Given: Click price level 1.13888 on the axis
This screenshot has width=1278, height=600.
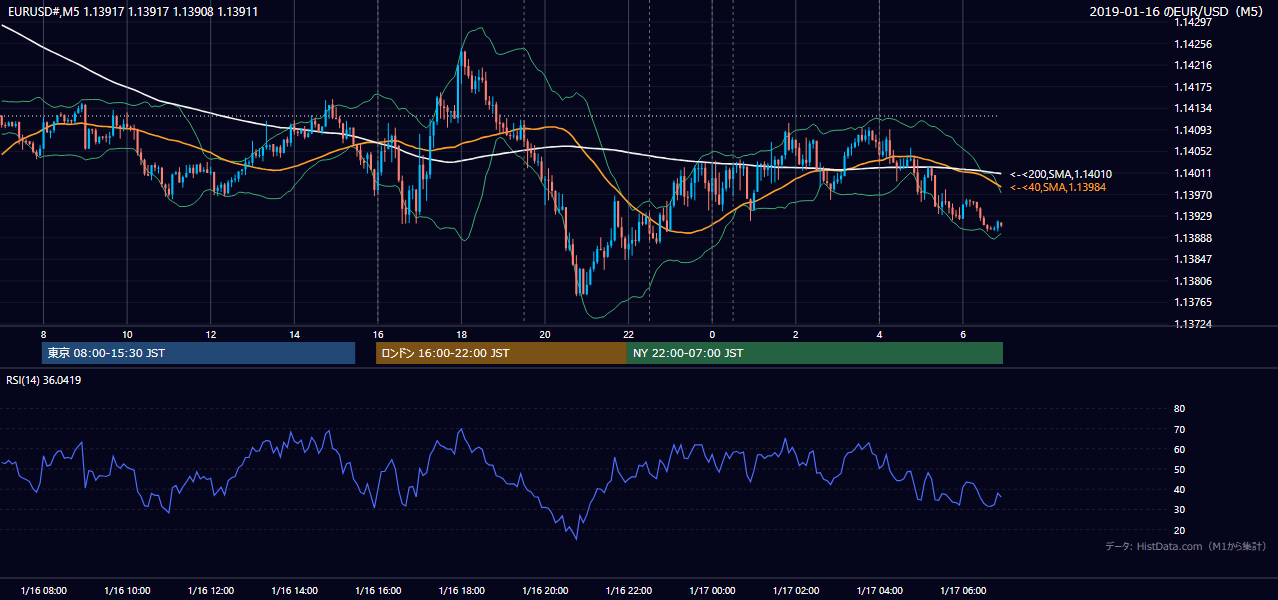Looking at the screenshot, I should [1192, 238].
